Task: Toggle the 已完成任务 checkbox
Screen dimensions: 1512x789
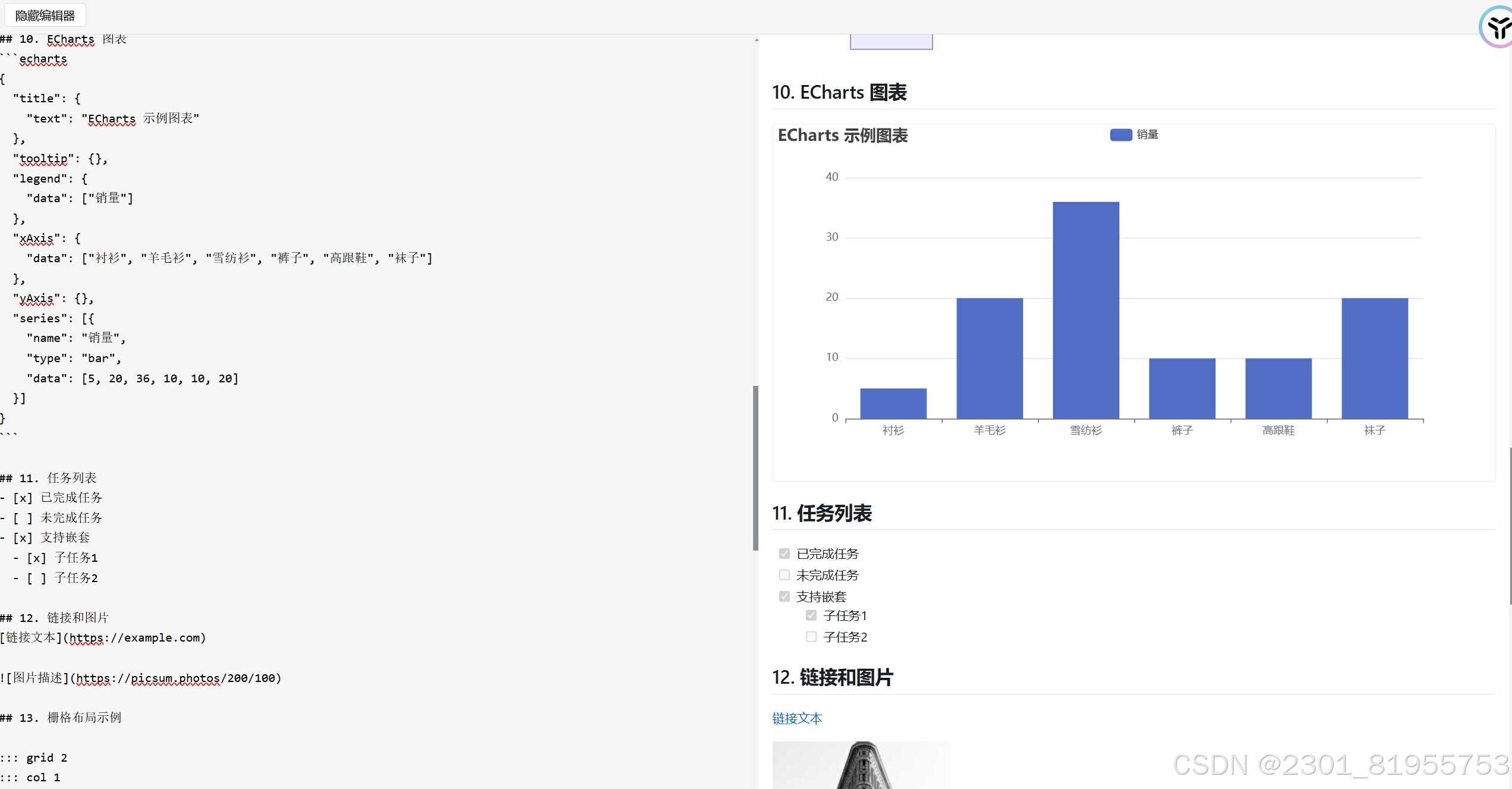Action: point(785,554)
